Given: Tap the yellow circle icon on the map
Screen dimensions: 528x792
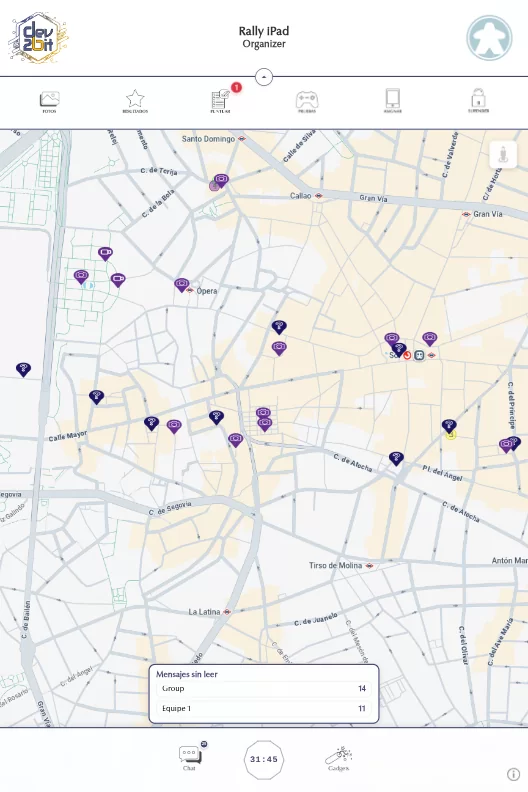Looking at the screenshot, I should 451,435.
